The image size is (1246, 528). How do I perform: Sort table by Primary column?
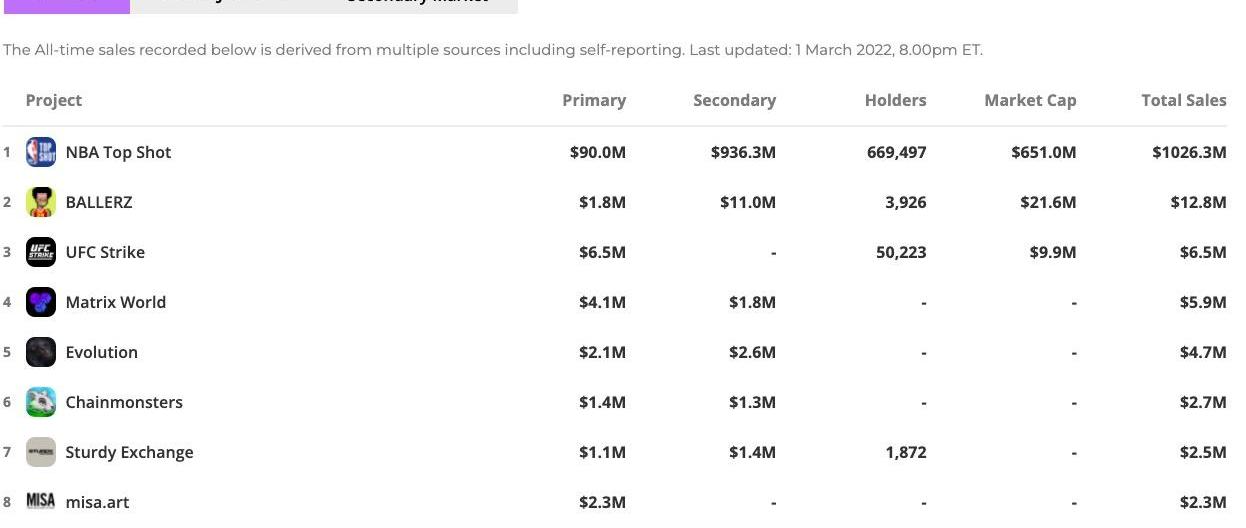[594, 100]
